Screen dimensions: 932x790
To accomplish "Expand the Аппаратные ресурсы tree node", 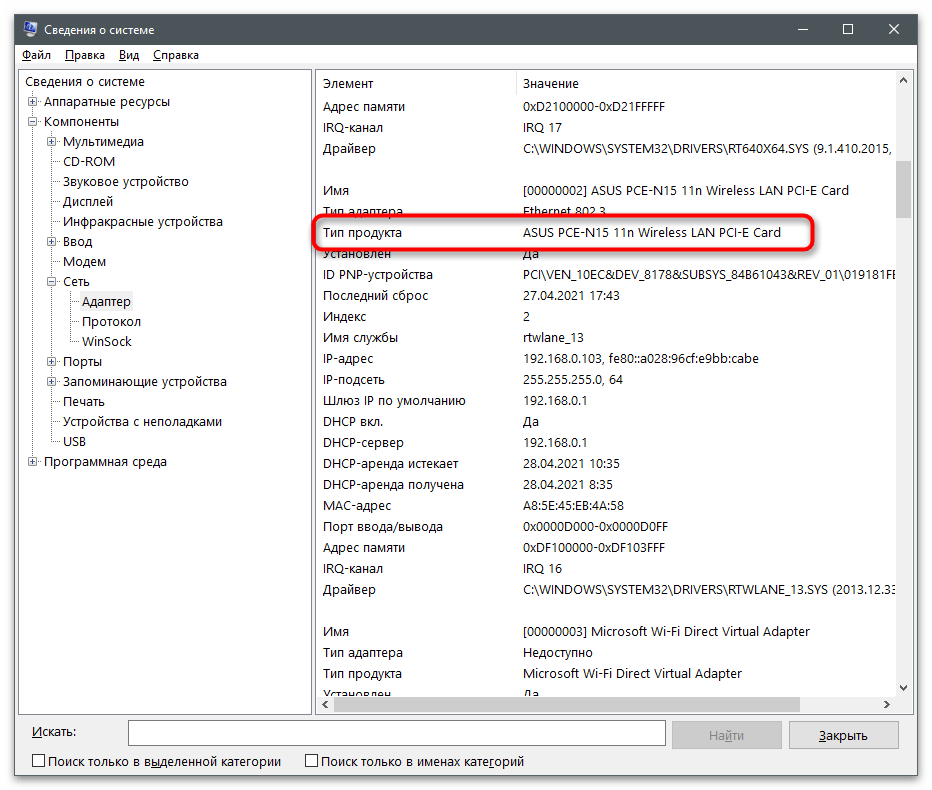I will click(x=33, y=102).
